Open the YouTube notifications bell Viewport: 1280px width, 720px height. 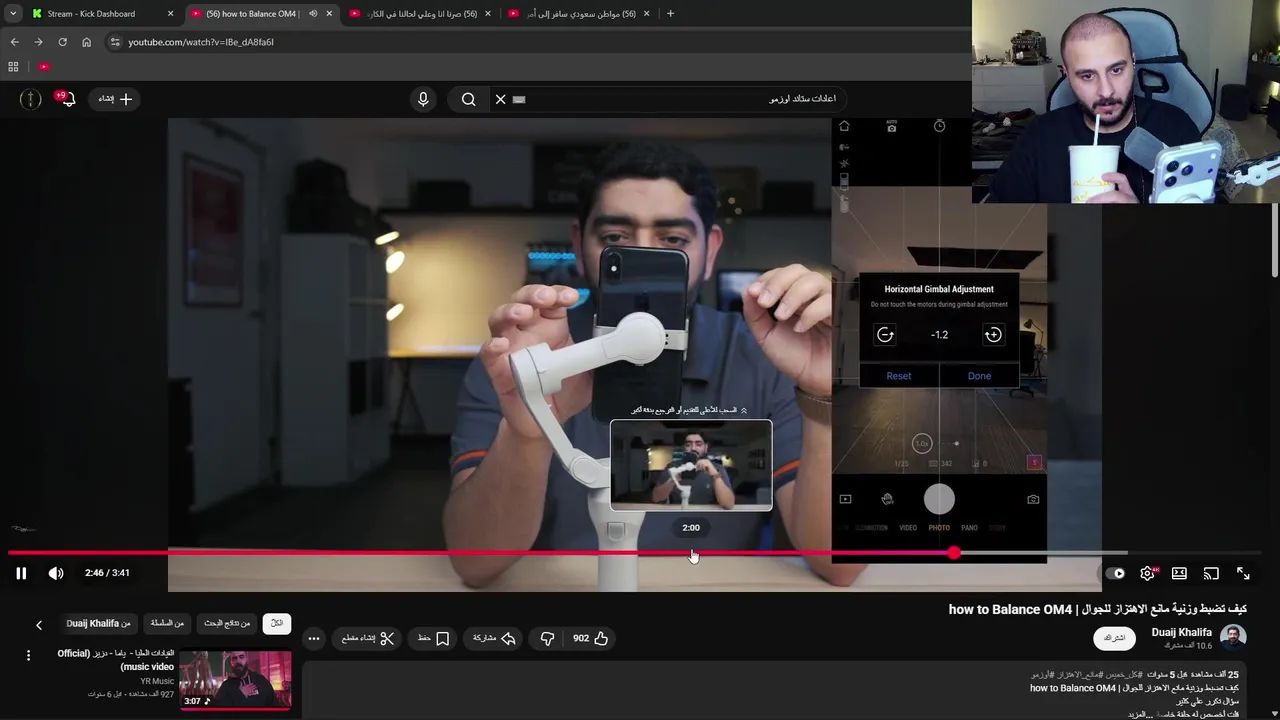(66, 99)
